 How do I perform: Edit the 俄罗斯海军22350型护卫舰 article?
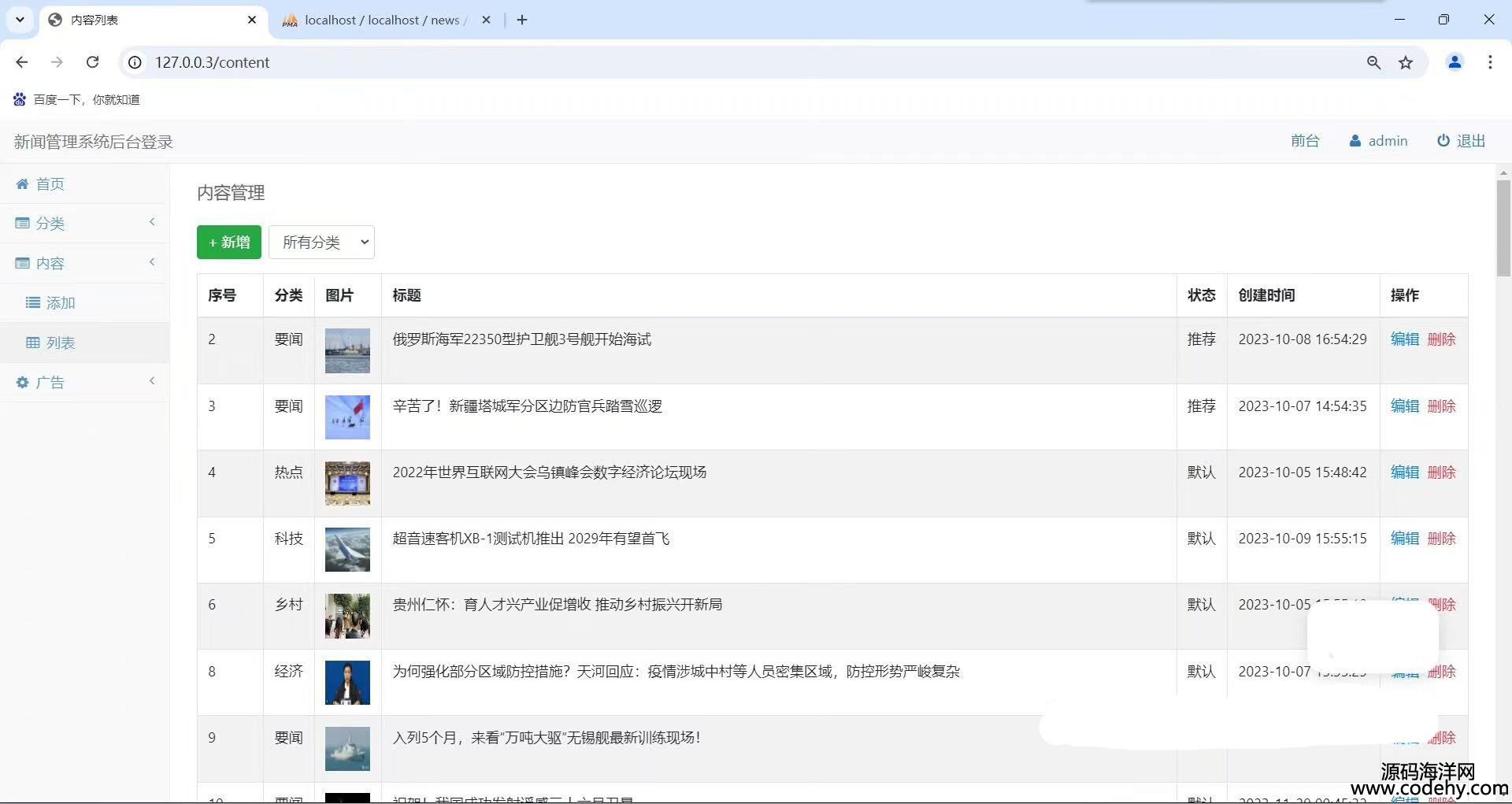(x=1404, y=339)
